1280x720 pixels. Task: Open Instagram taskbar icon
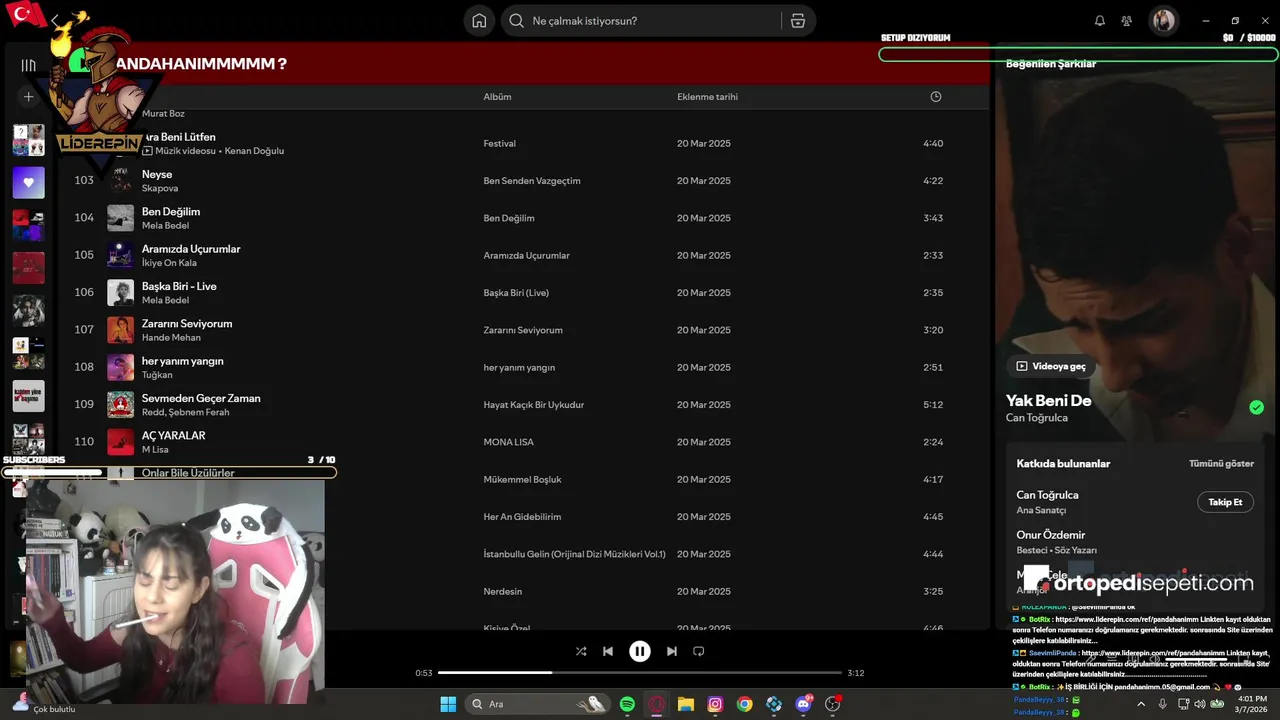pos(715,704)
